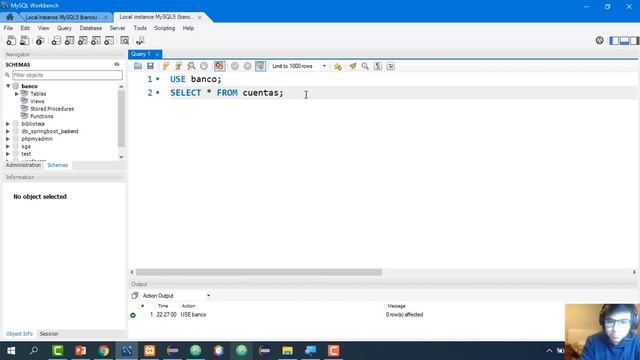Collapse the banco schema
640x360 pixels.
tap(8, 86)
